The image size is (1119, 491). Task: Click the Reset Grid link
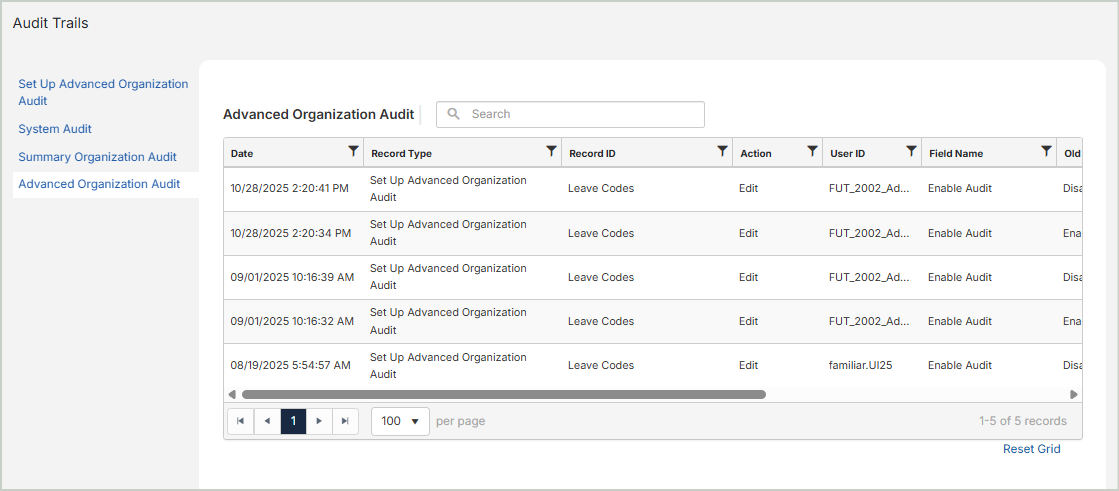(x=1031, y=449)
